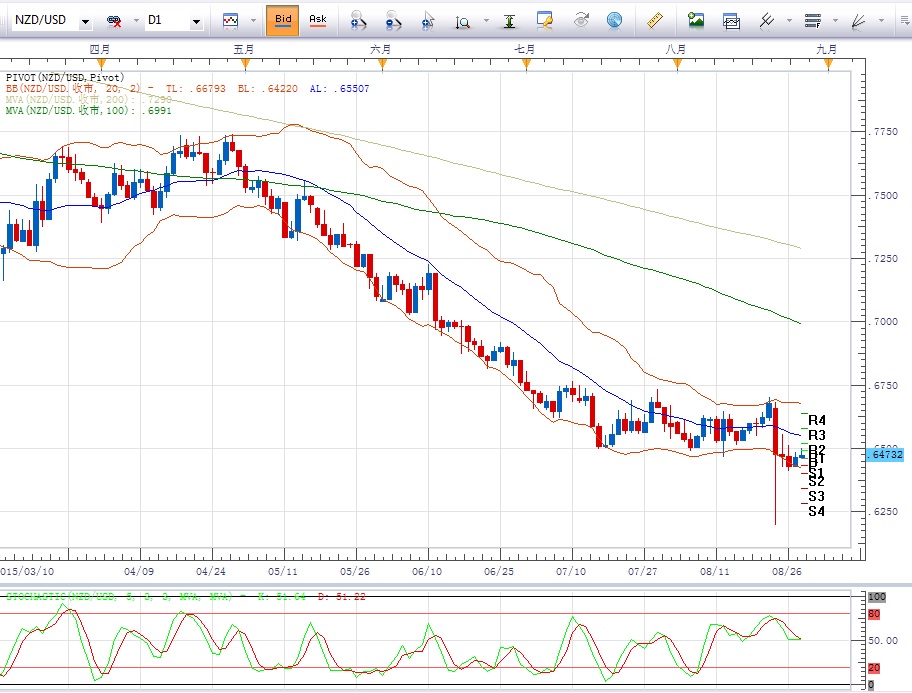Expand the Fibonacci tool dropdown arrow
912x693 pixels.
click(x=835, y=21)
